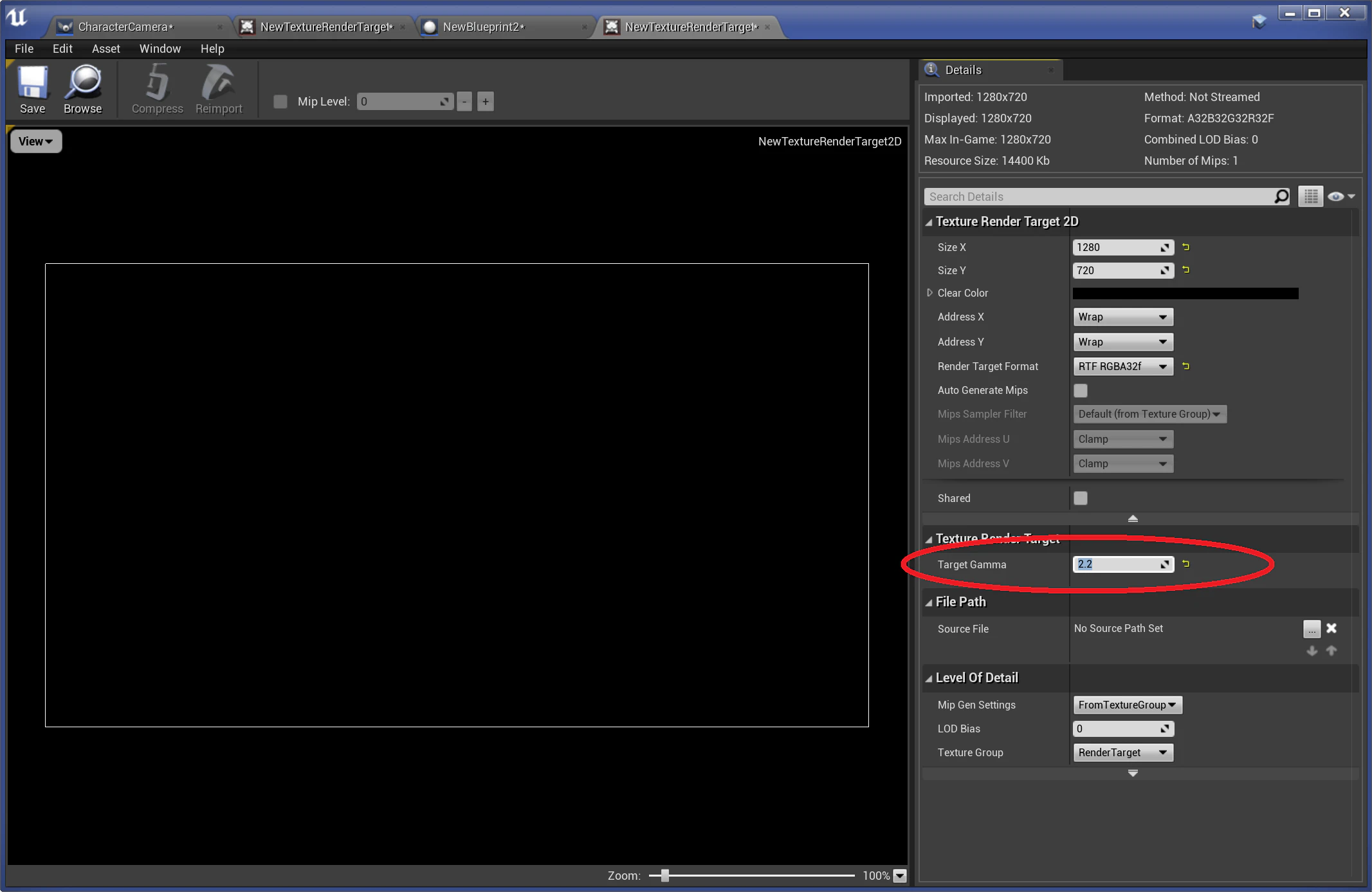The width and height of the screenshot is (1372, 892).
Task: Reset Target Gamma to default arrow
Action: pyautogui.click(x=1186, y=563)
